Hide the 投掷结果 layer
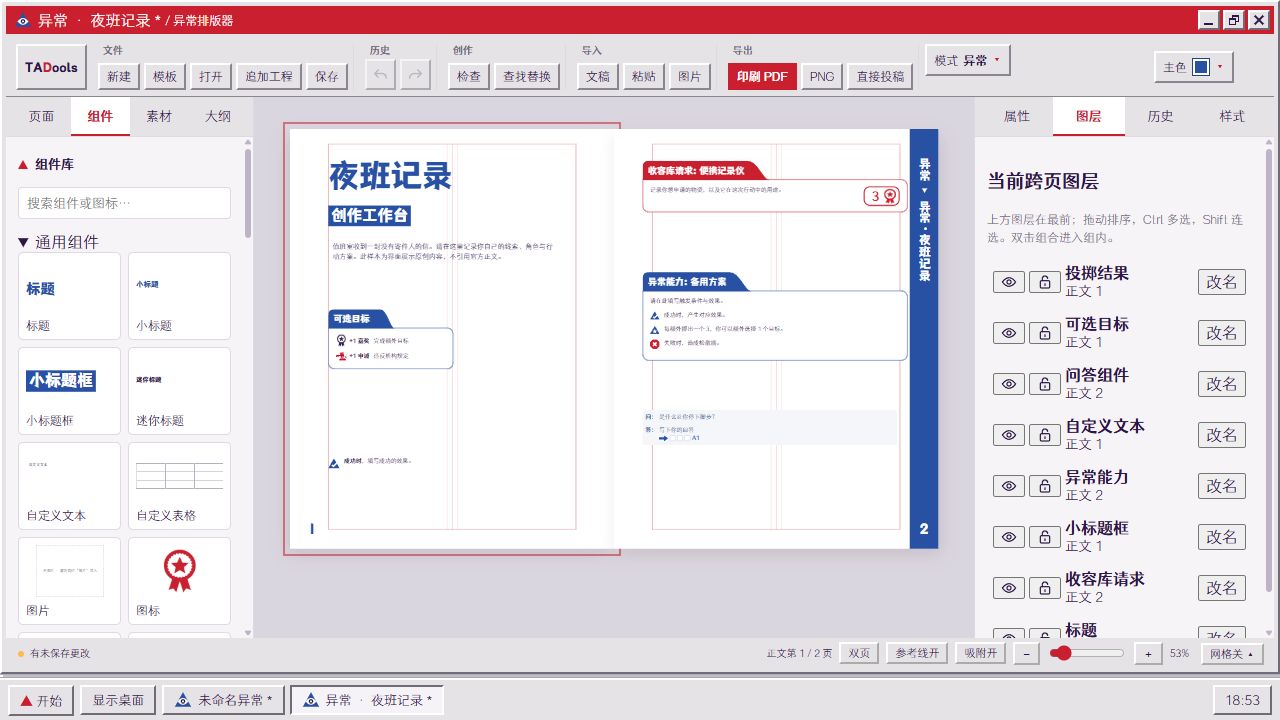Viewport: 1280px width, 720px height. (x=1009, y=282)
